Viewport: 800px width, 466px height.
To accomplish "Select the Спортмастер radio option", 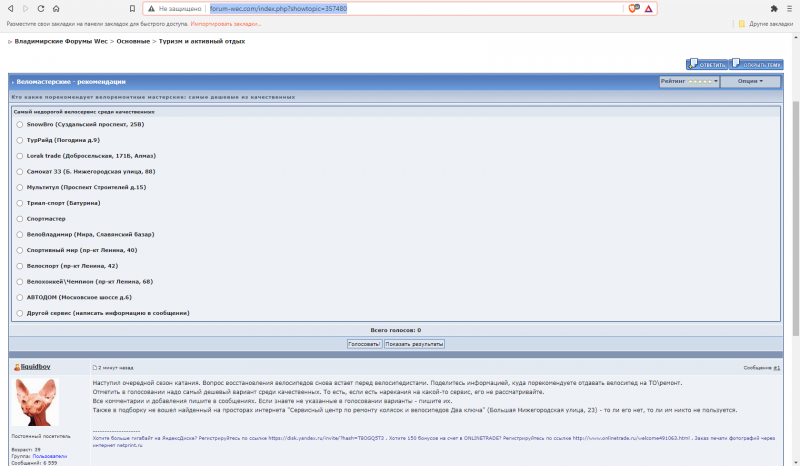I will pyautogui.click(x=20, y=219).
